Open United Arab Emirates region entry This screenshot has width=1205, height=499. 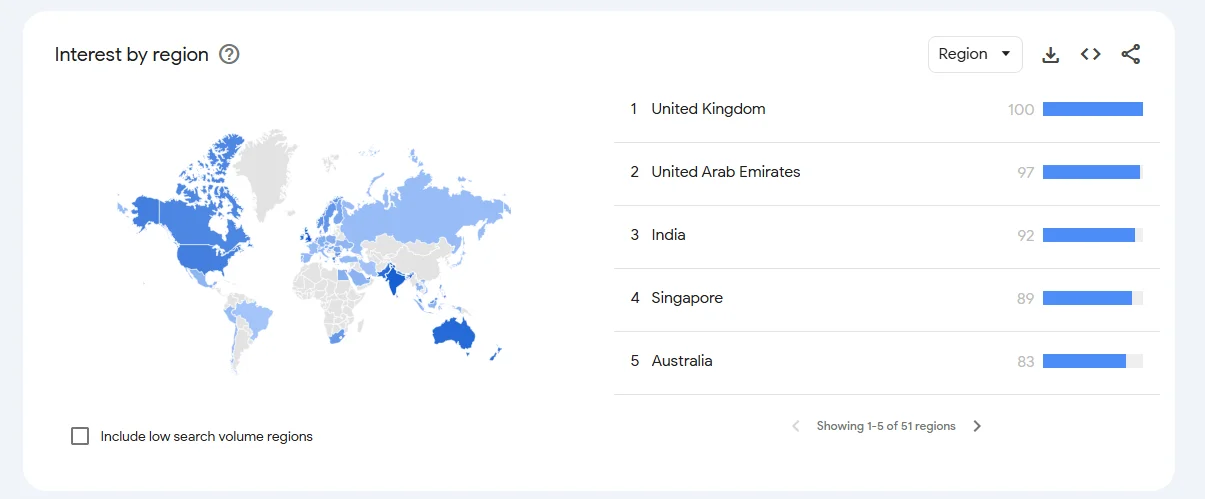coord(725,172)
